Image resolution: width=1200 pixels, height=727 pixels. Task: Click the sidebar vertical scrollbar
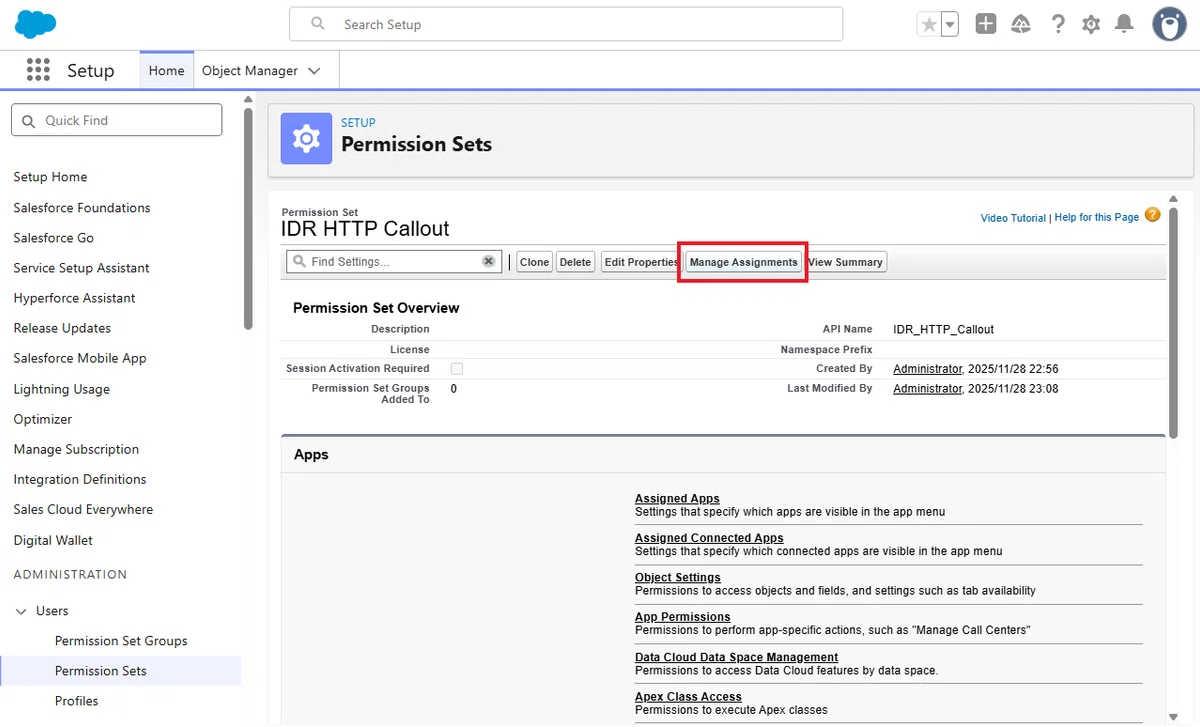pos(248,218)
